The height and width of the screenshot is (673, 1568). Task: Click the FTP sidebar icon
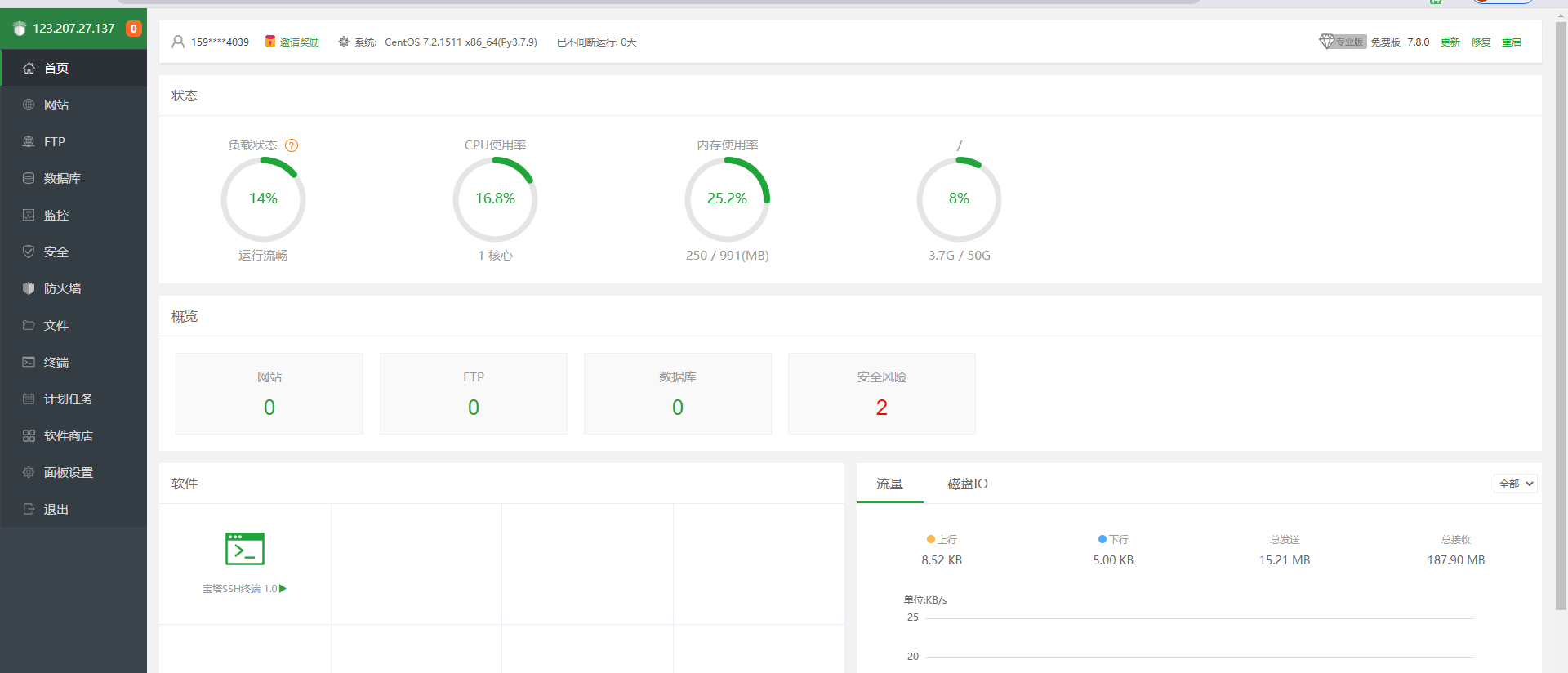point(29,141)
